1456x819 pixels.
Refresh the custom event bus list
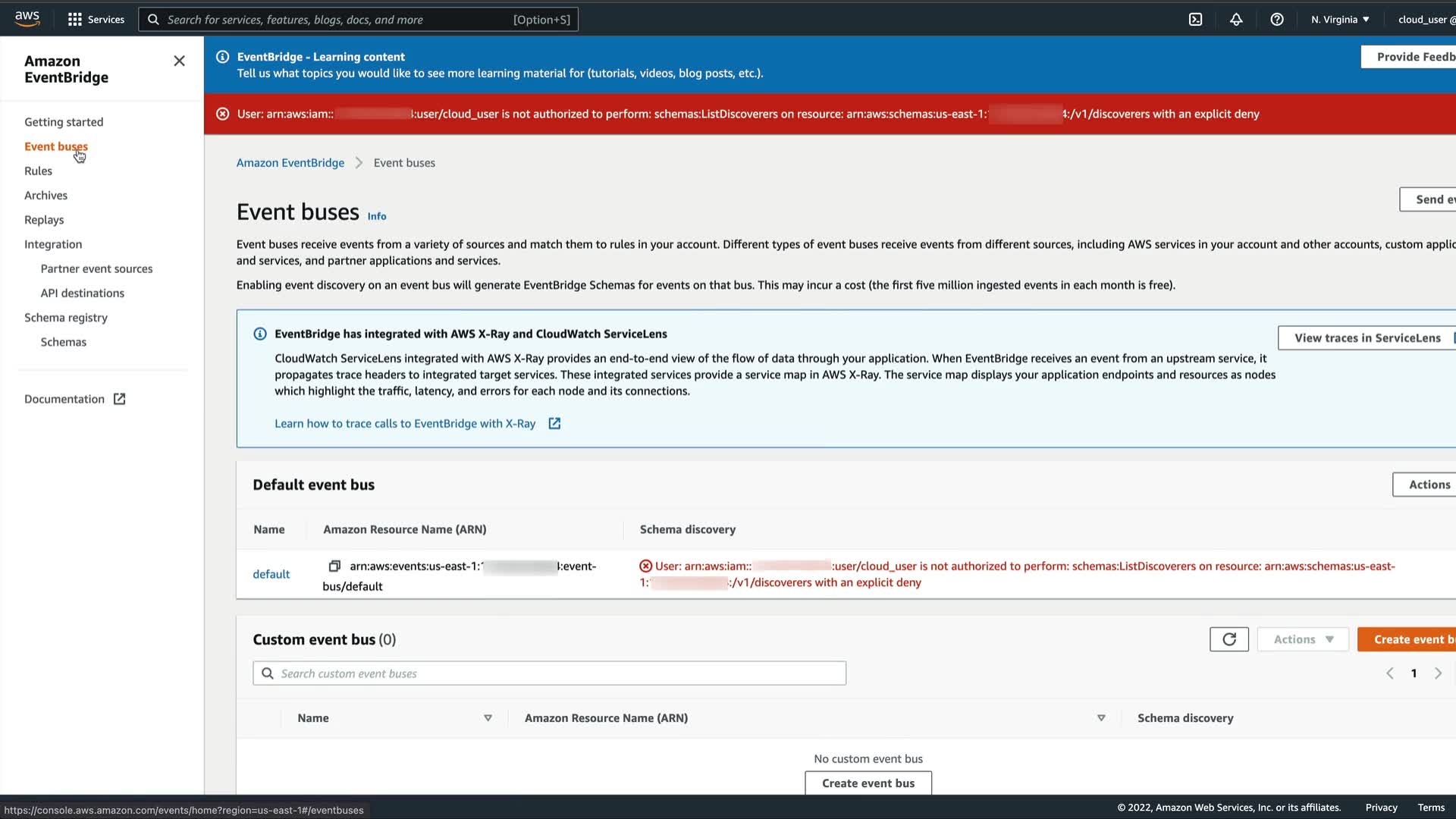click(1228, 639)
